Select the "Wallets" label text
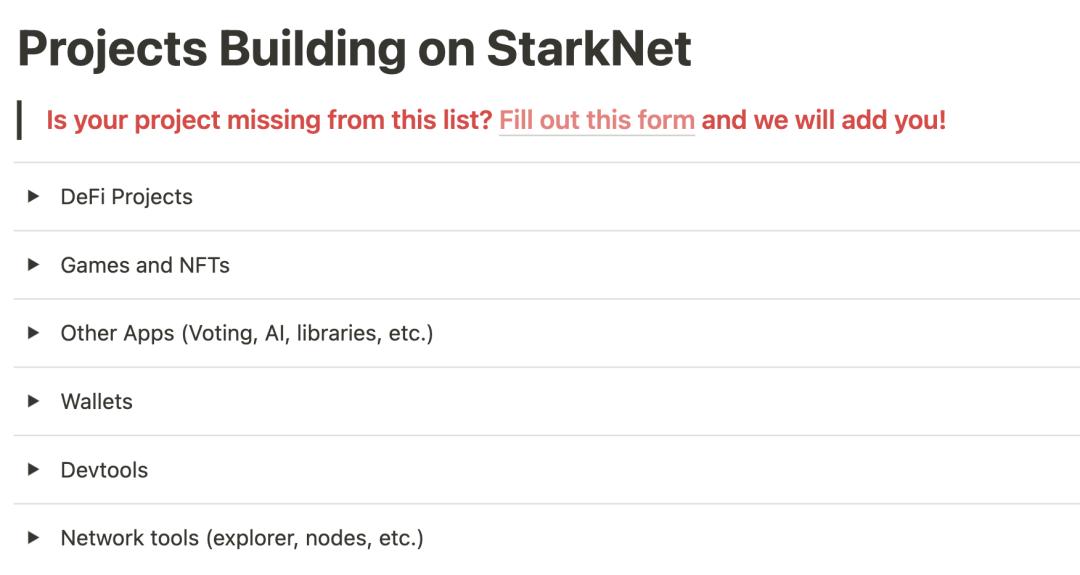The image size is (1080, 575). tap(96, 401)
